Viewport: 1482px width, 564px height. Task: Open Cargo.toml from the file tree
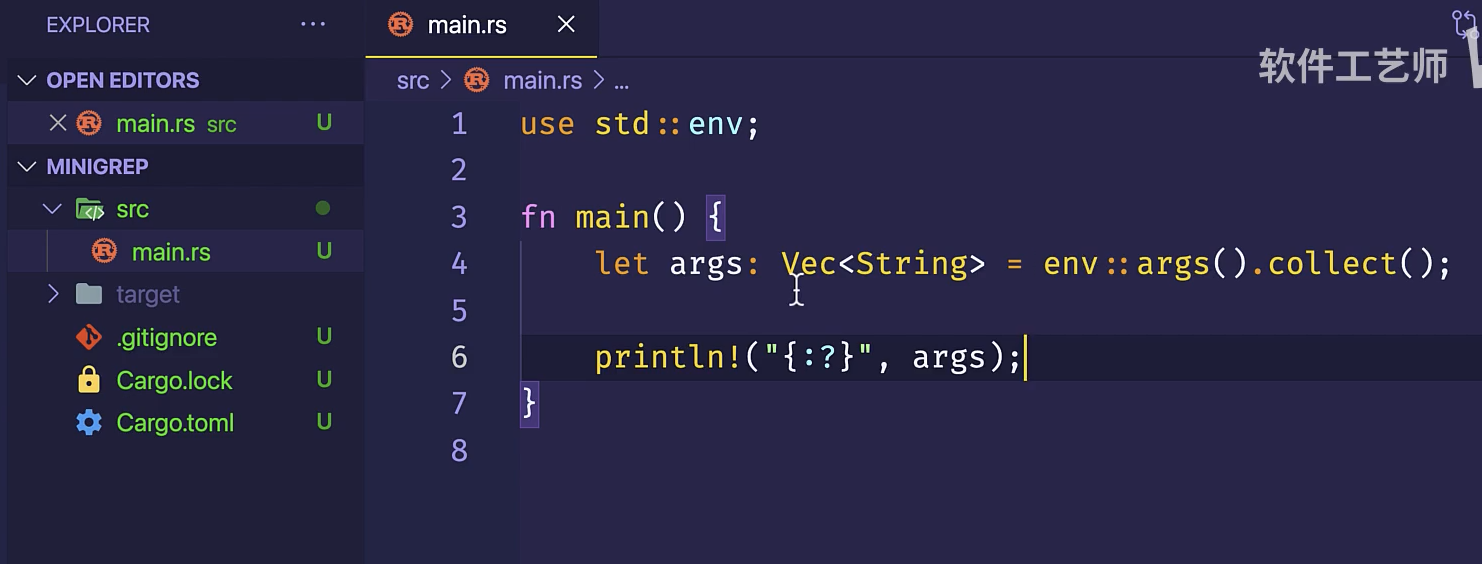tap(175, 423)
